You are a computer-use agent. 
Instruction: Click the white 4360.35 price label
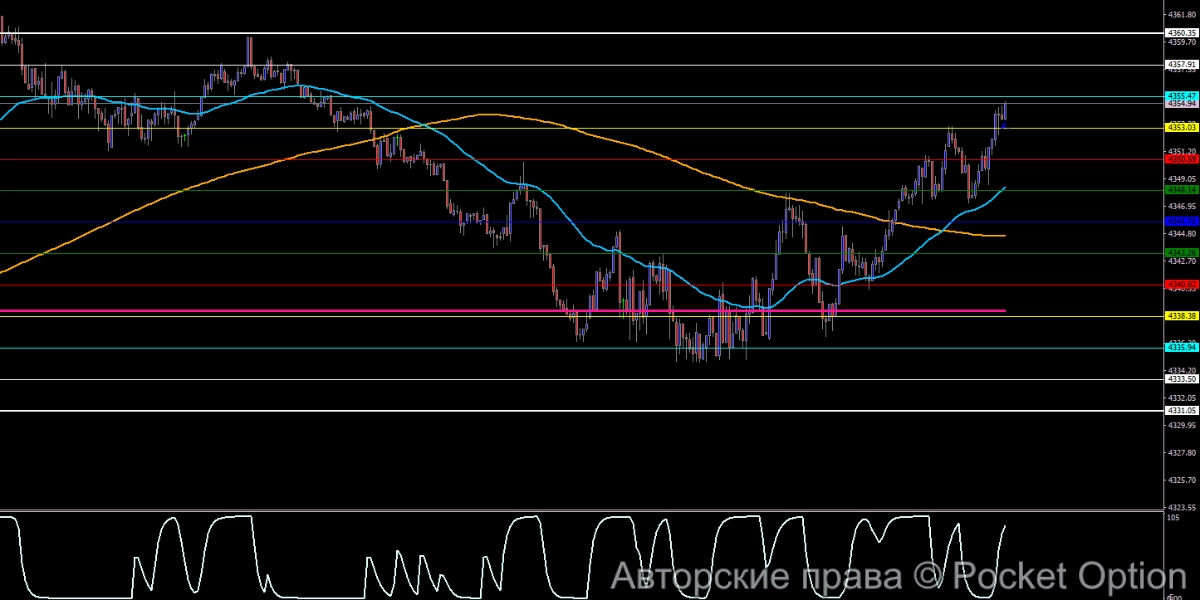click(x=1181, y=33)
